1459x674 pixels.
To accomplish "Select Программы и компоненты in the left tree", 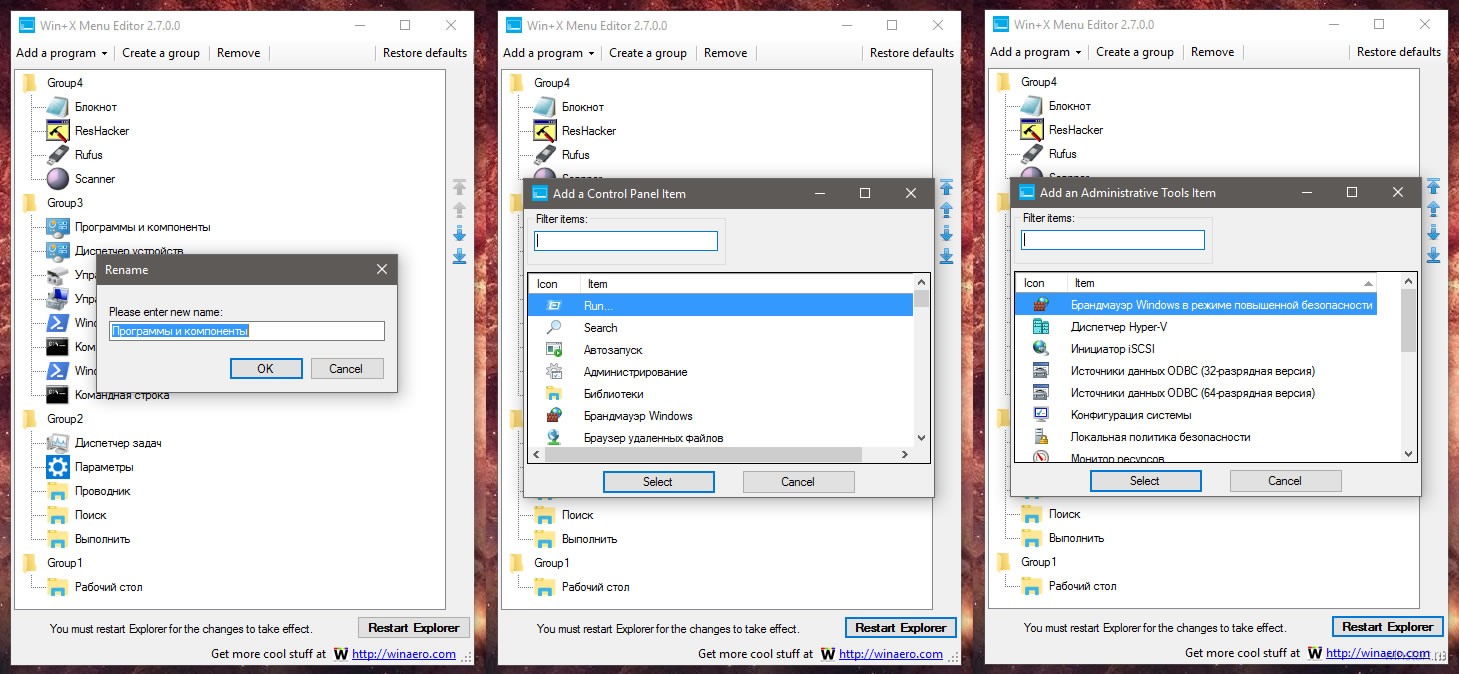I will click(143, 227).
